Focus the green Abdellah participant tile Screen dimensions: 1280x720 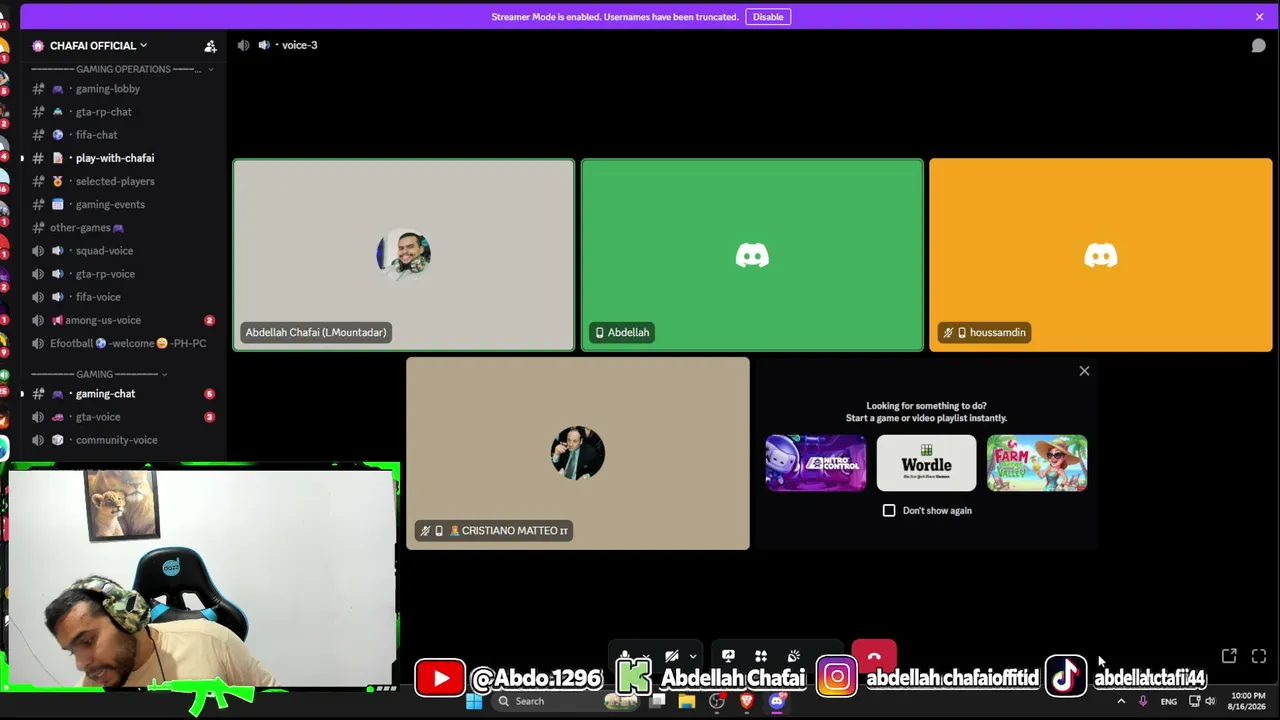[752, 255]
